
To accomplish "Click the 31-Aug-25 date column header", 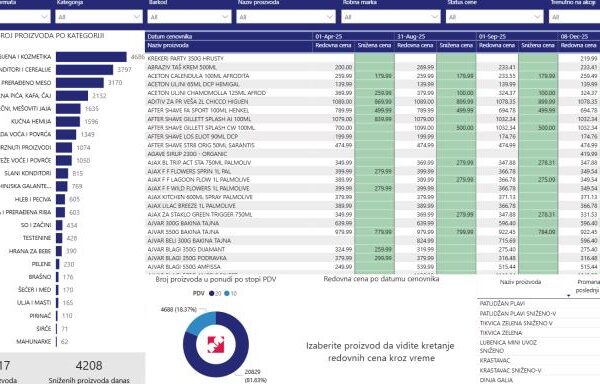I will click(411, 36).
